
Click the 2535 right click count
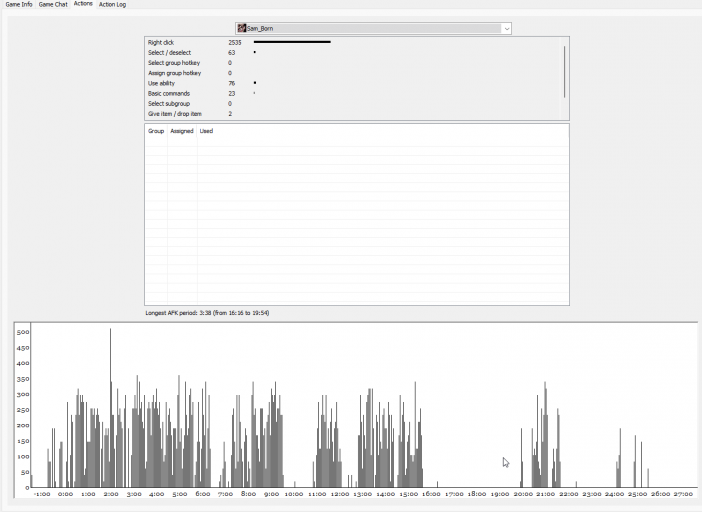point(235,43)
